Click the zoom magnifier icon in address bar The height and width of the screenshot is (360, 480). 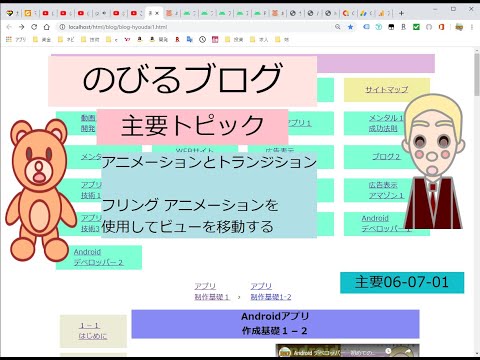338,27
